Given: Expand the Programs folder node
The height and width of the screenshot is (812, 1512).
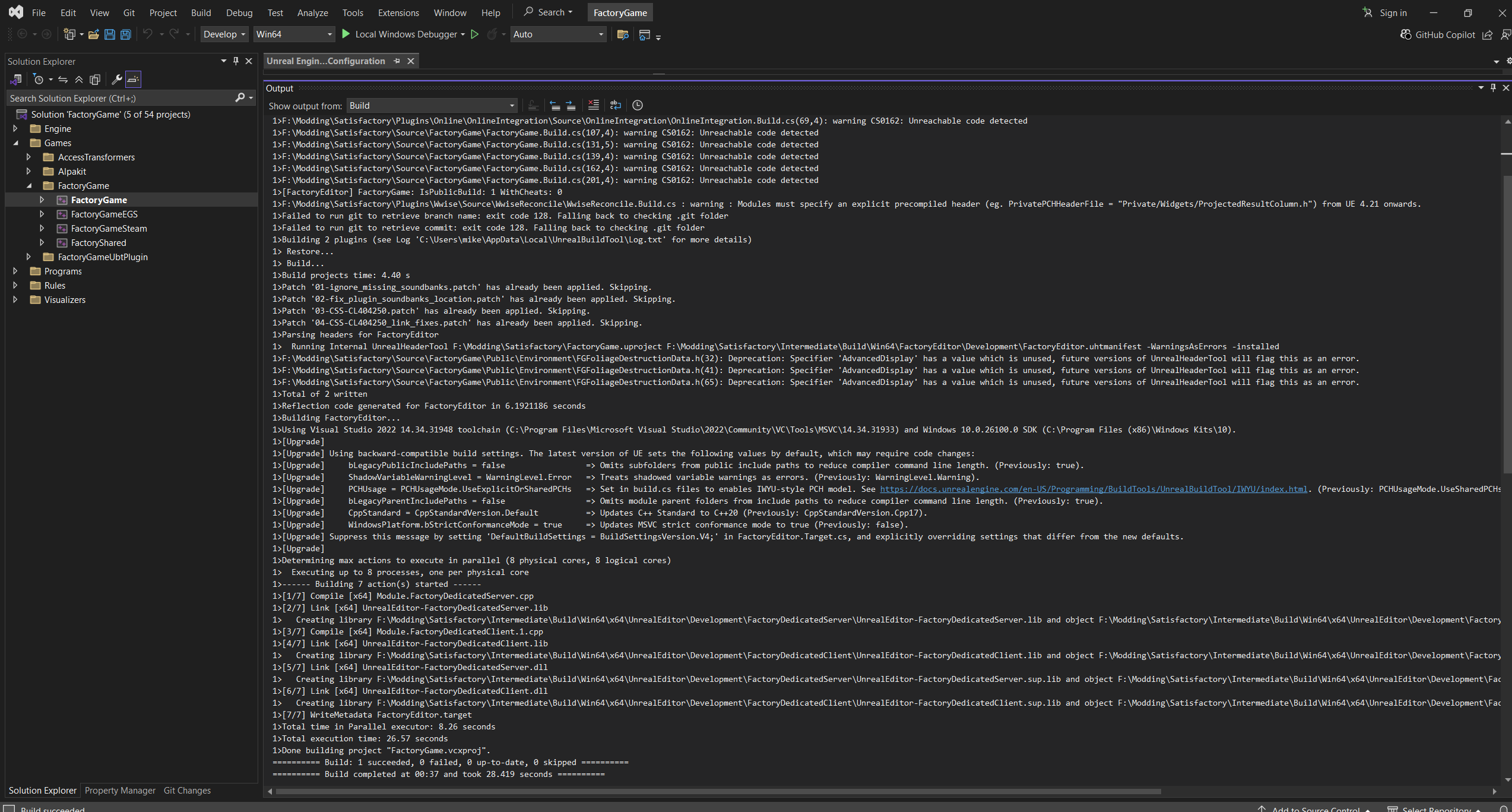Looking at the screenshot, I should (15, 271).
